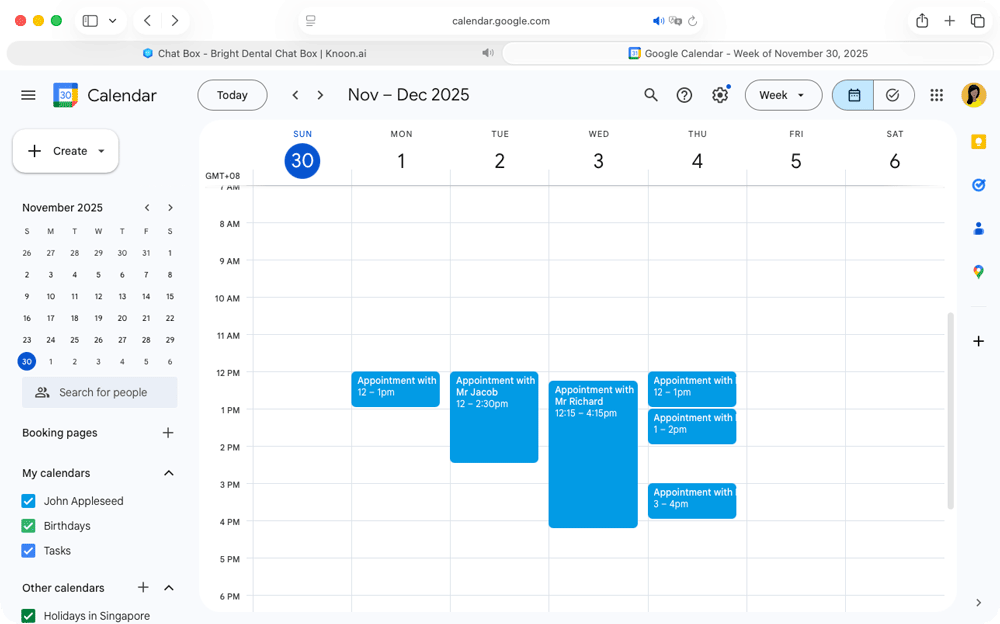Open the main hamburger menu

pos(28,95)
